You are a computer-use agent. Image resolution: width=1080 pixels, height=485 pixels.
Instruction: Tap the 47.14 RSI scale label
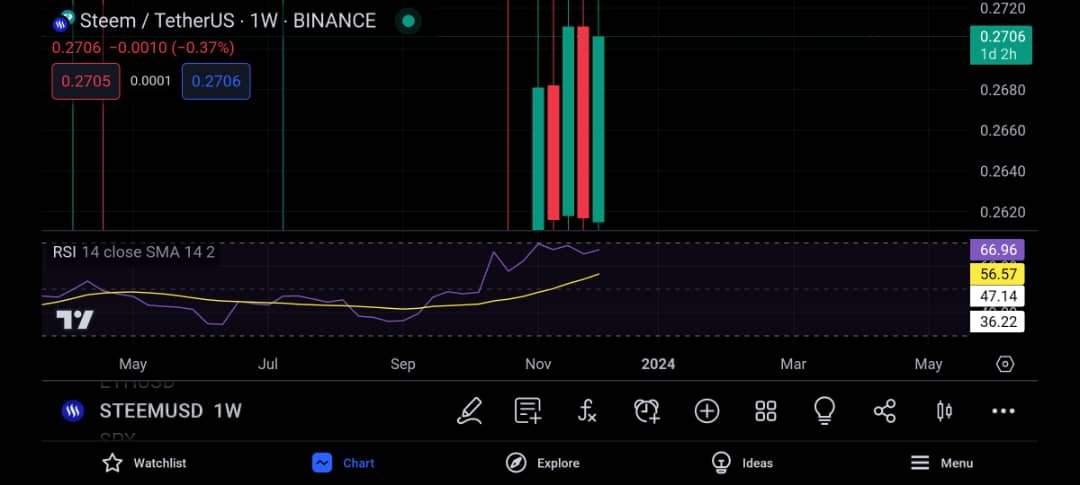[x=997, y=297]
